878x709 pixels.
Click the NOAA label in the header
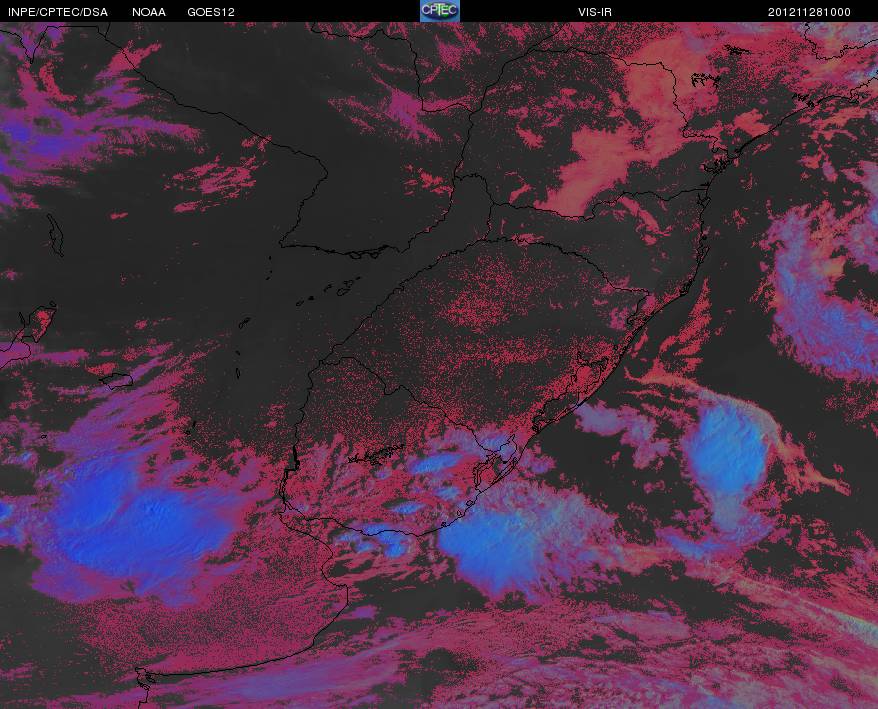(x=148, y=12)
